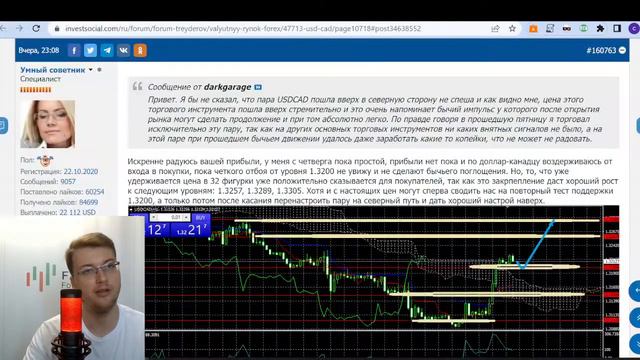Screen dimensions: 640x360
Task: View site security lock information
Action: pos(57,29)
